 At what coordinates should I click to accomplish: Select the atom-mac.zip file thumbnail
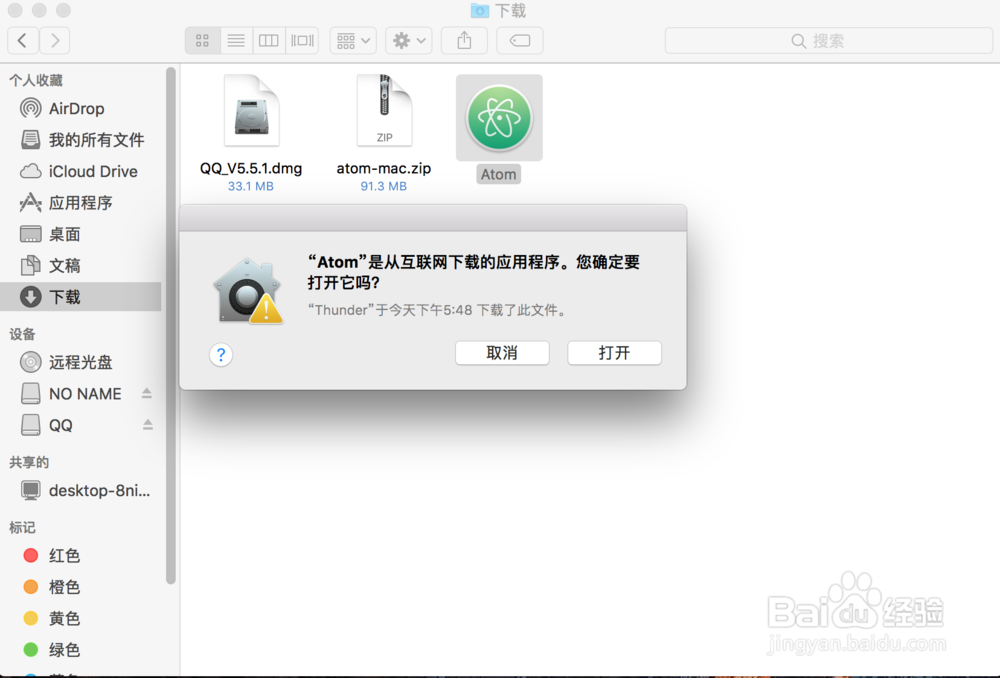click(384, 110)
